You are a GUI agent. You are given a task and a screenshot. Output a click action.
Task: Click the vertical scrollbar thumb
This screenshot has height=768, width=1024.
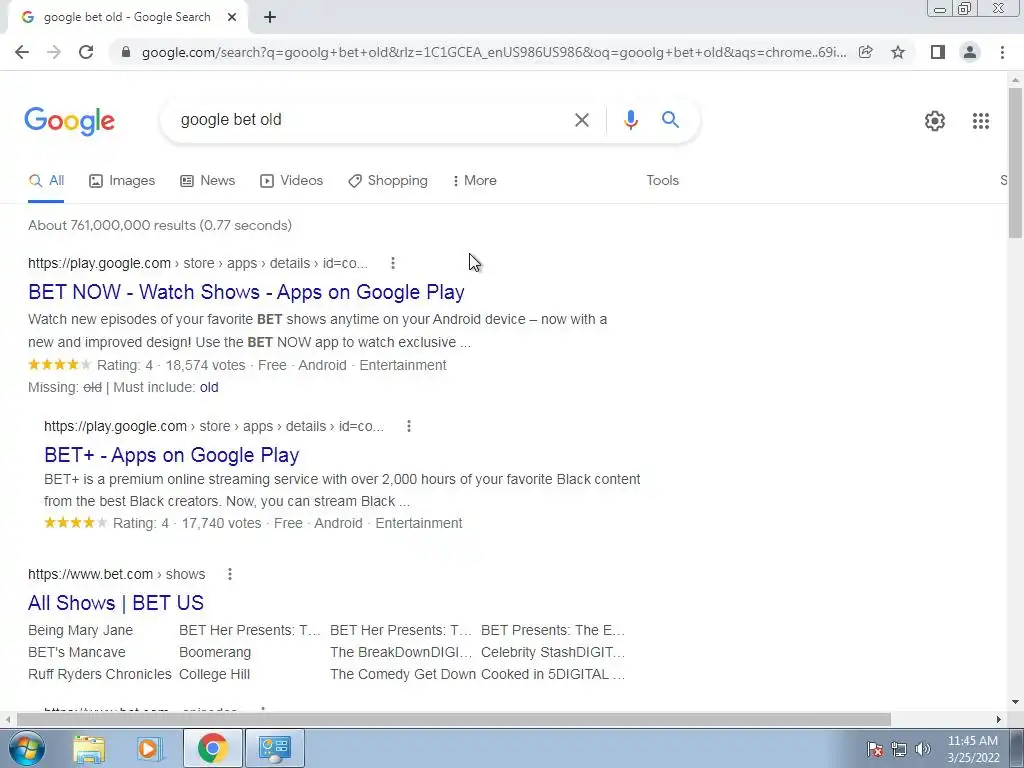point(1015,163)
